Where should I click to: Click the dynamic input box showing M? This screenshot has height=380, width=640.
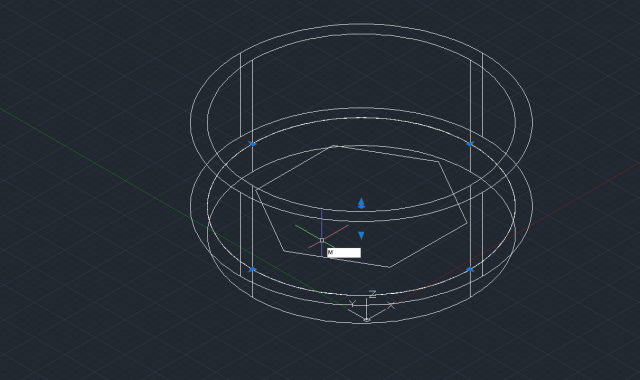pyautogui.click(x=344, y=253)
